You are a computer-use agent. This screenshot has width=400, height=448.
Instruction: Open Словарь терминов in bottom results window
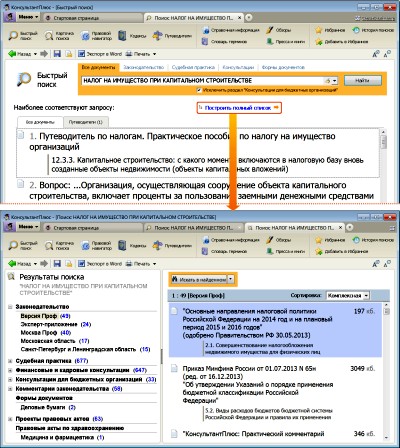pyautogui.click(x=224, y=251)
